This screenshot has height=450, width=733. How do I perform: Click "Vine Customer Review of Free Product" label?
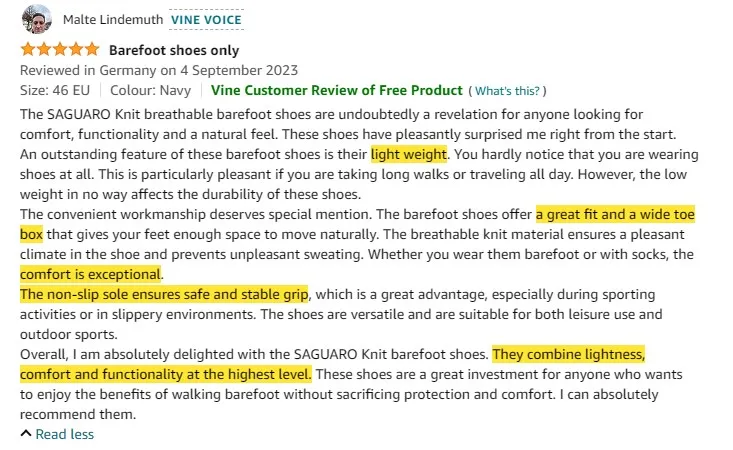coord(337,90)
